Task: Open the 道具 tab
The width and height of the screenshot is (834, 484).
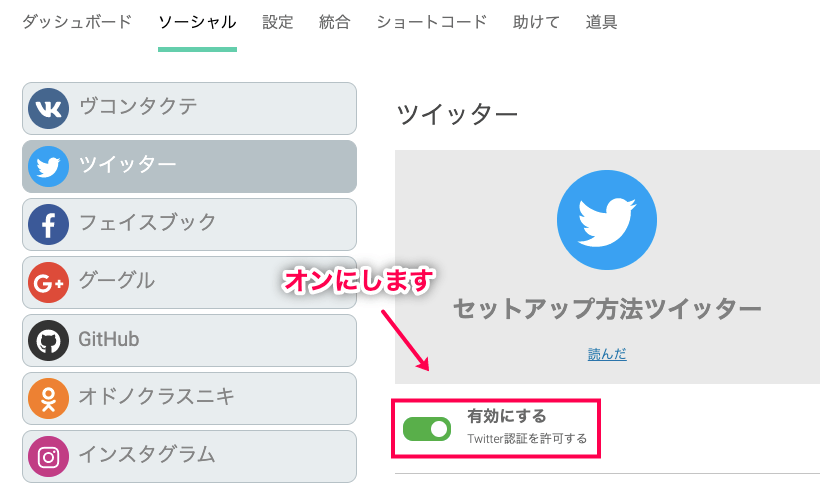Action: (x=601, y=22)
